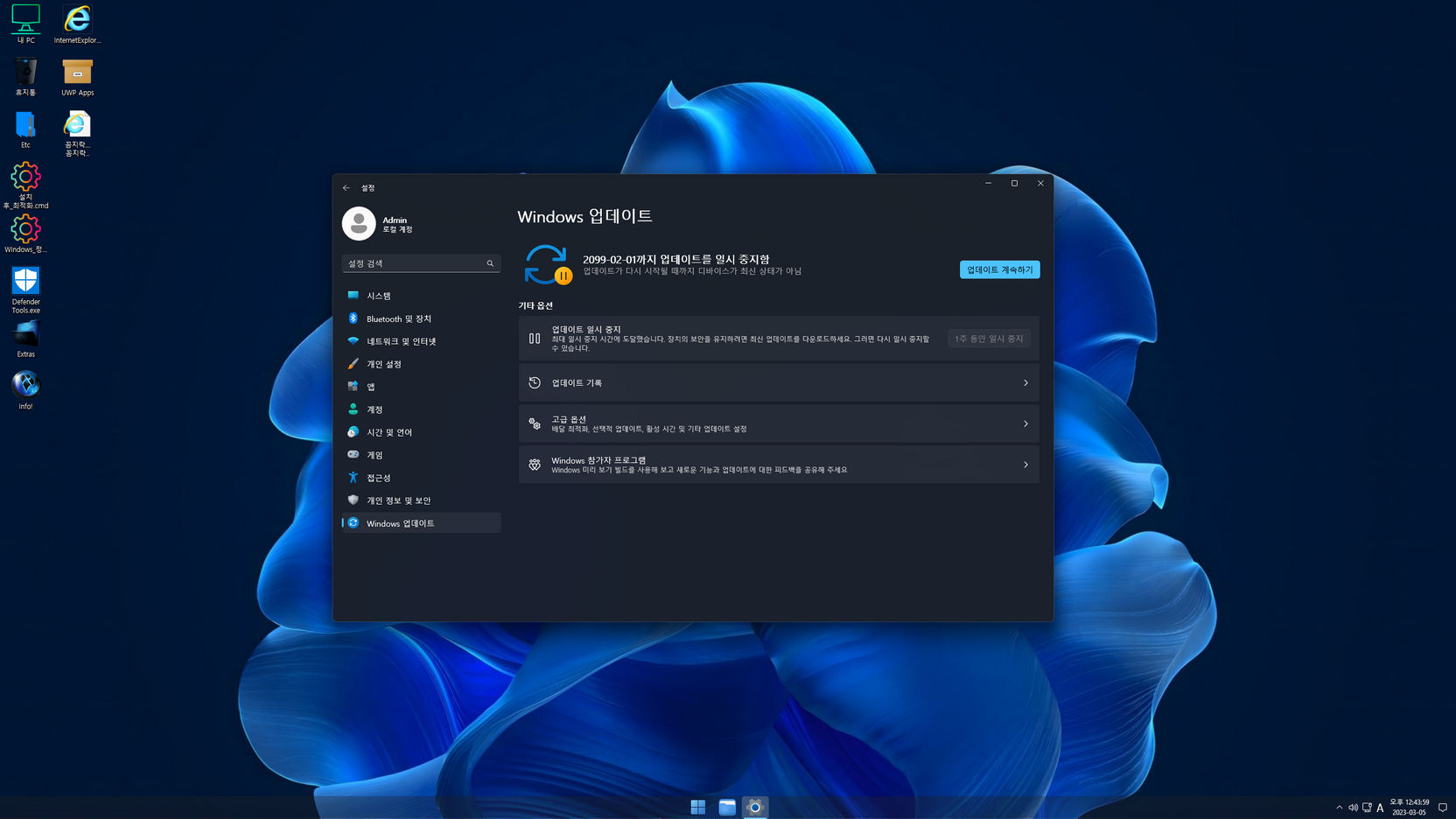The image size is (1456, 819).
Task: Select the UWP Apps desktop folder
Action: [x=77, y=76]
